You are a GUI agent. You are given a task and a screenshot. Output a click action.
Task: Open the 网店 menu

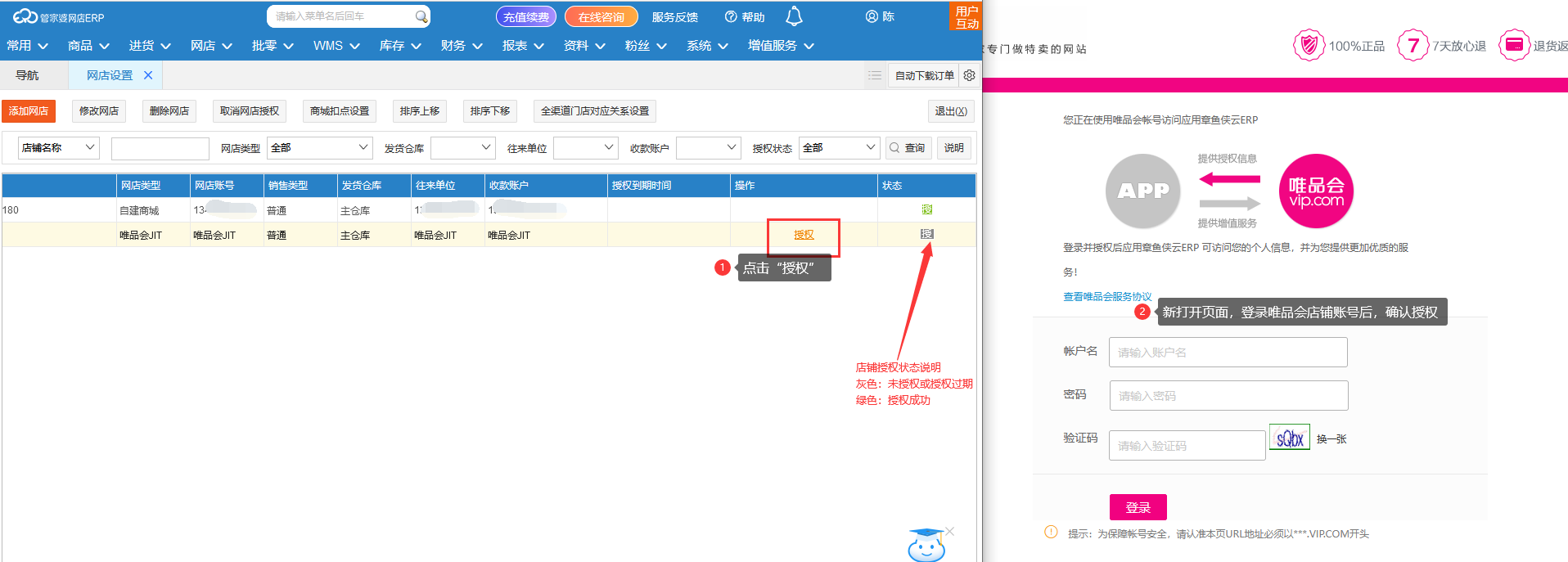(x=211, y=46)
